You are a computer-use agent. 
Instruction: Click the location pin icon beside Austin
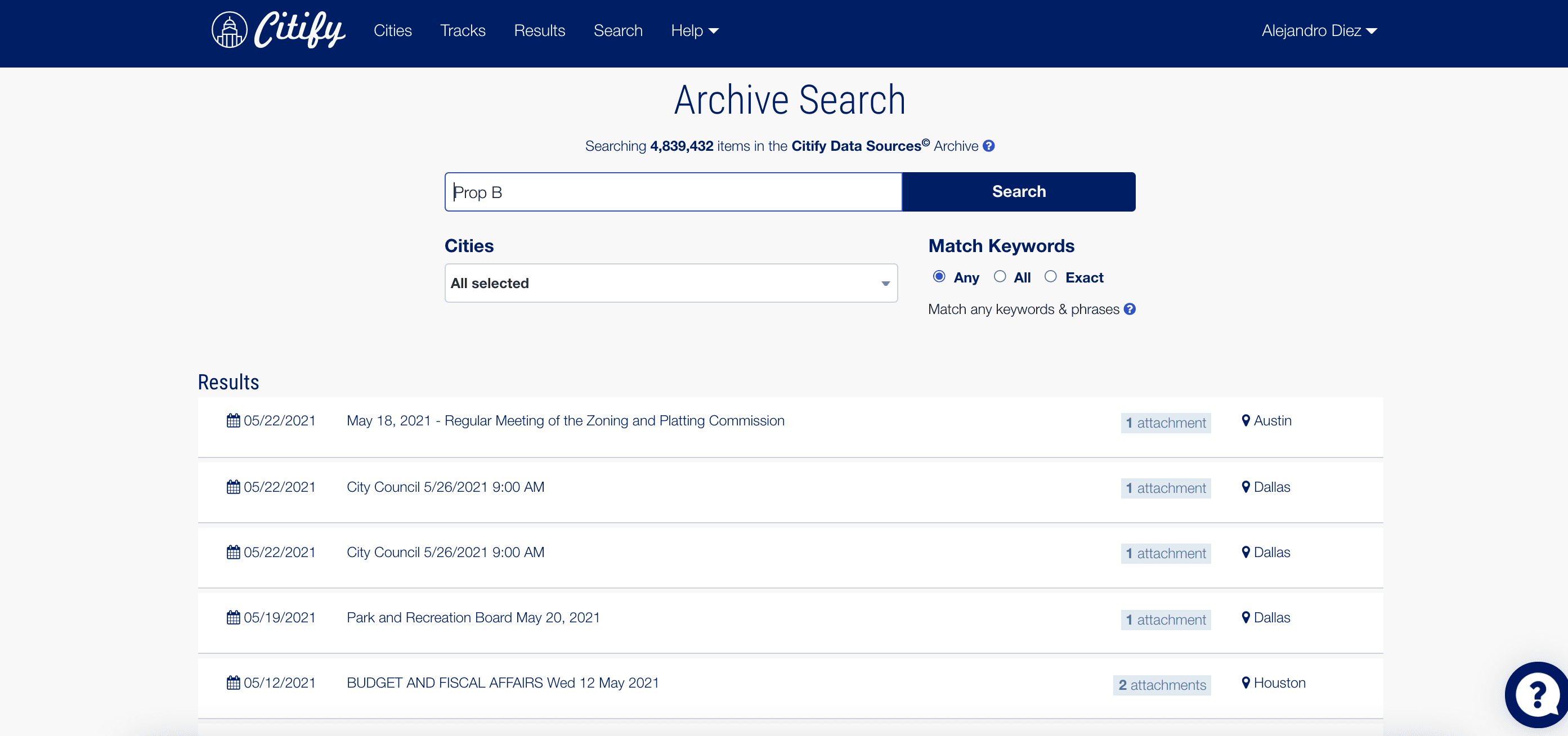1246,421
